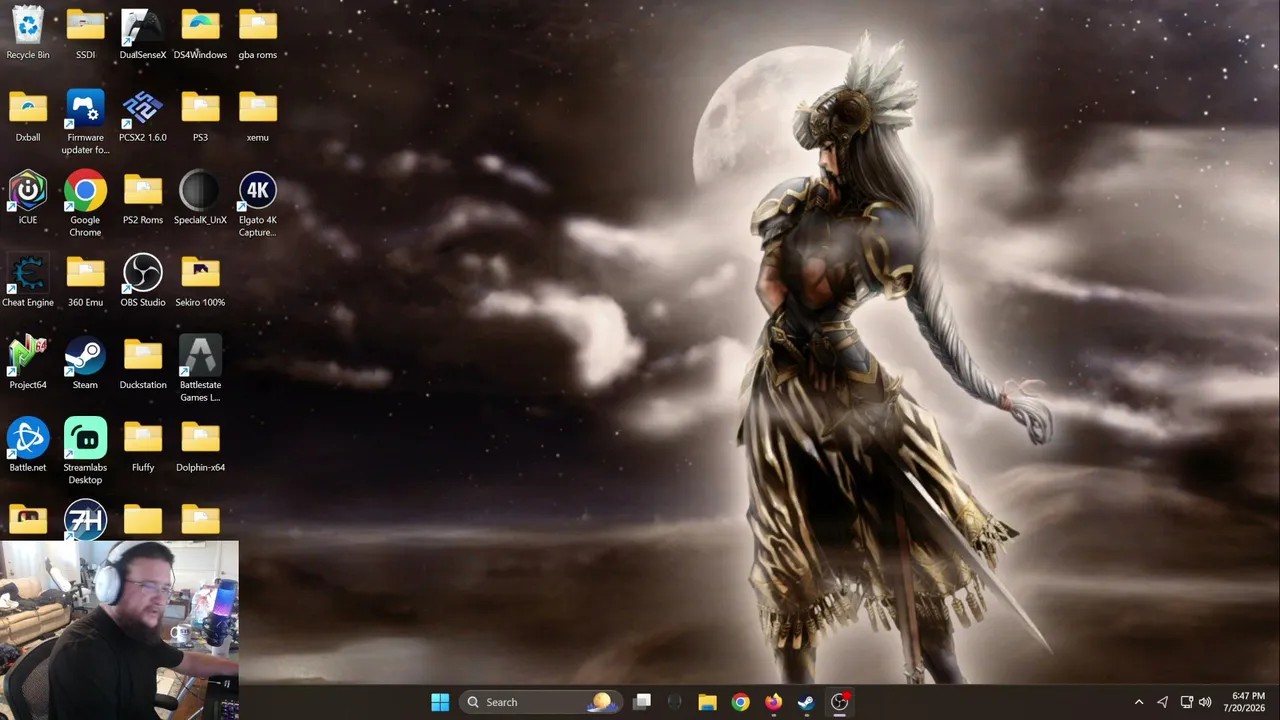The height and width of the screenshot is (720, 1280).
Task: Click the taskbar Search box
Action: 541,702
